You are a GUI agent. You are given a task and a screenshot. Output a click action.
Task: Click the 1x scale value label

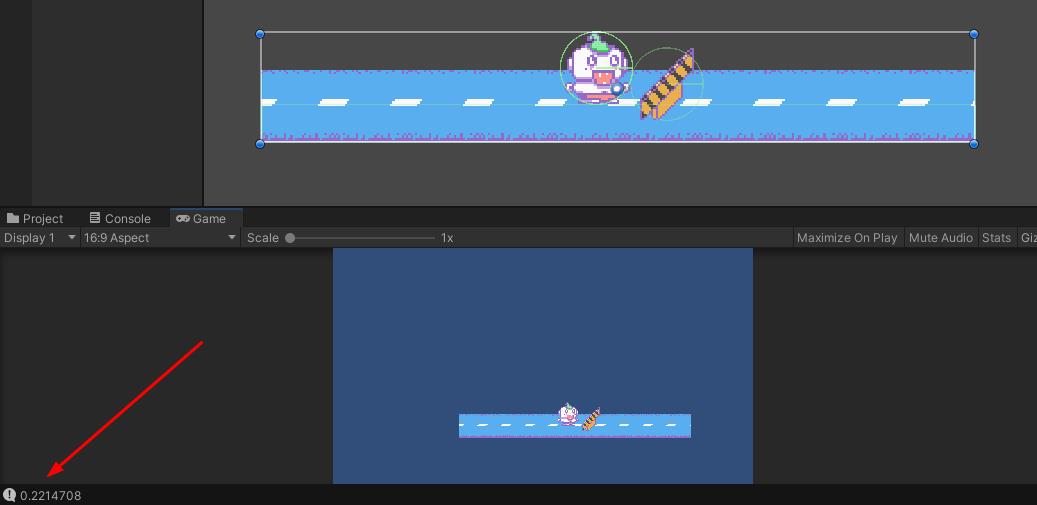pos(447,238)
